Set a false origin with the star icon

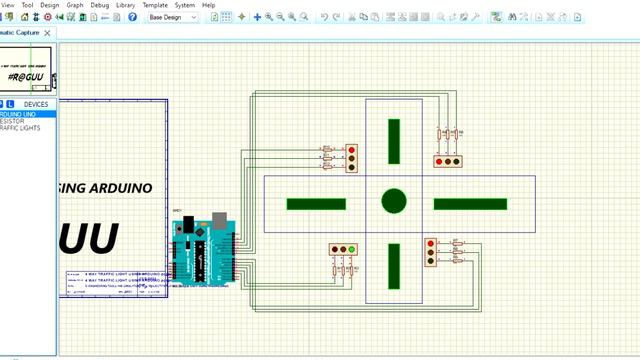pyautogui.click(x=242, y=17)
